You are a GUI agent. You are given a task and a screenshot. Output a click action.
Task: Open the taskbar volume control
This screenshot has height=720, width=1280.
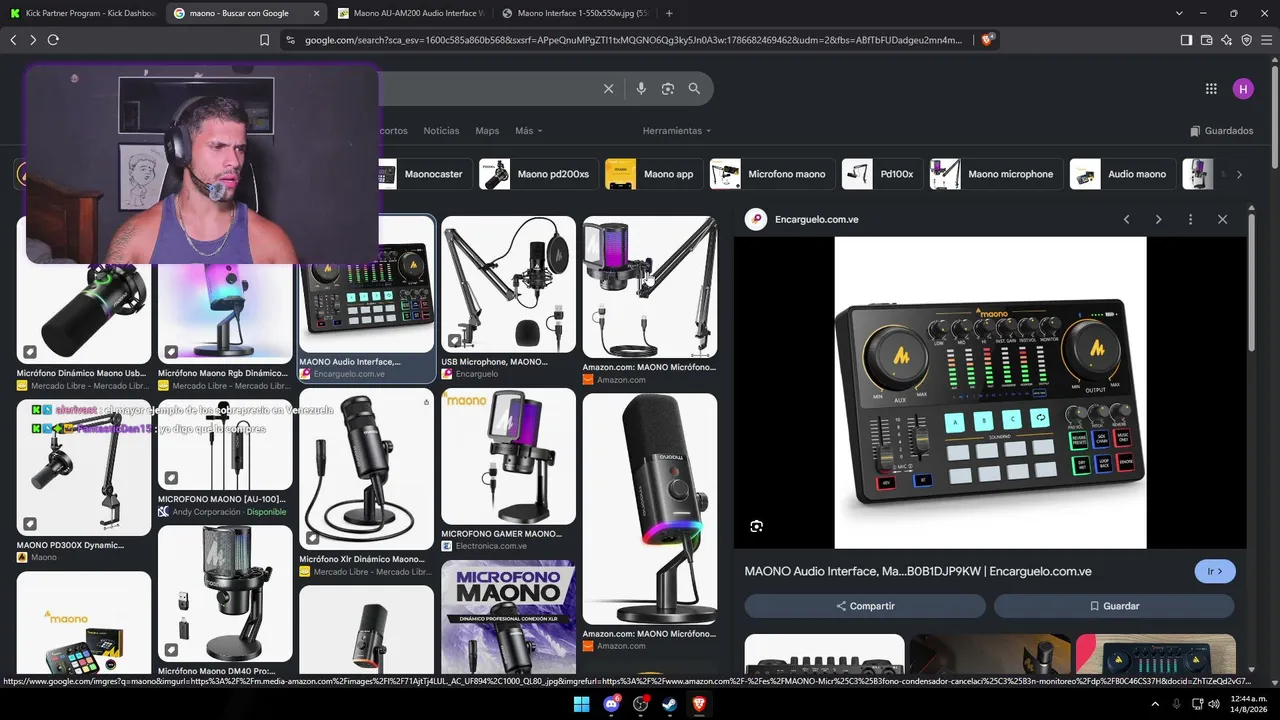click(x=1213, y=704)
